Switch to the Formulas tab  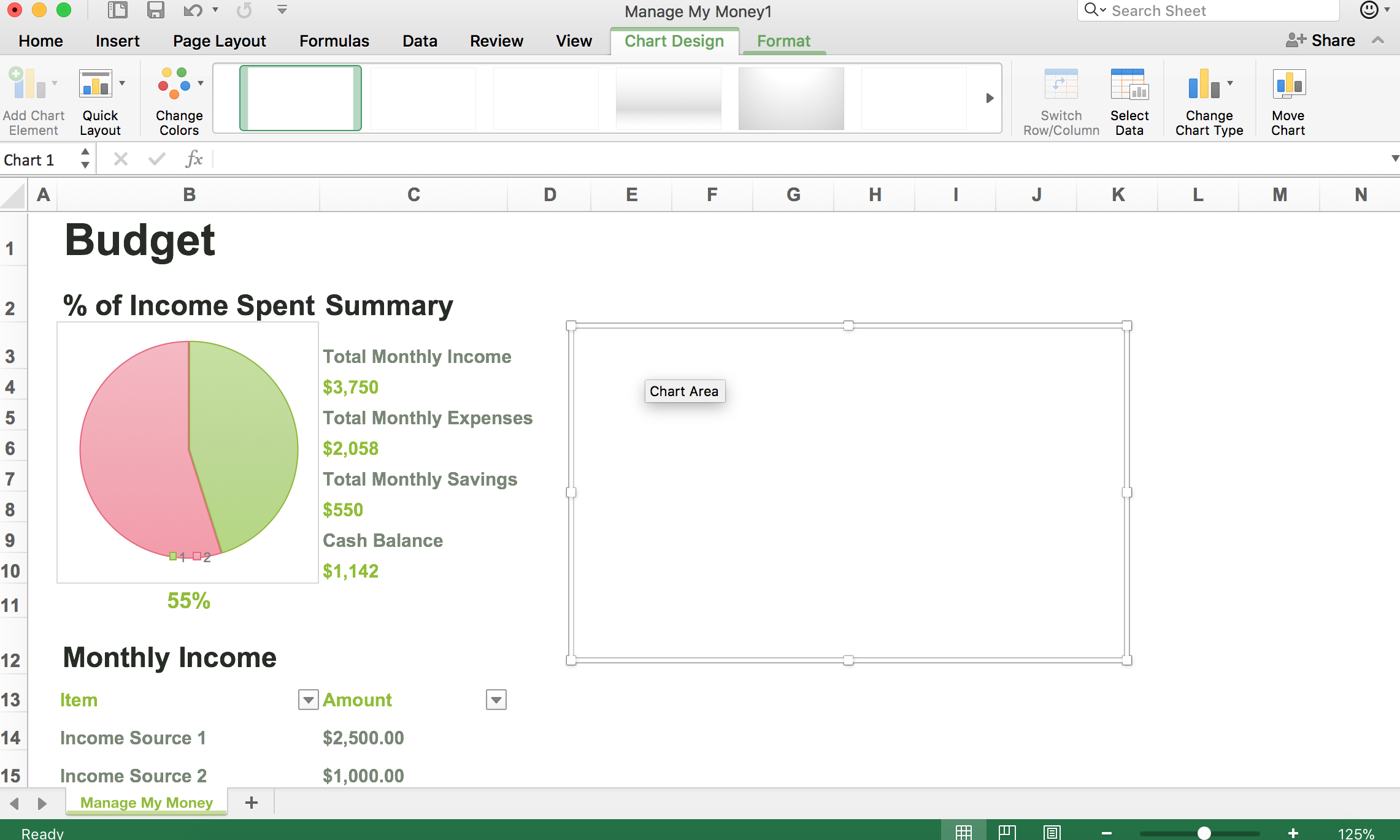334,41
